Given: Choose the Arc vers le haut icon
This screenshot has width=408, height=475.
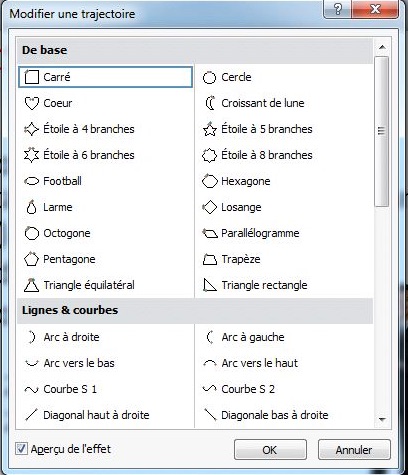Looking at the screenshot, I should point(210,363).
